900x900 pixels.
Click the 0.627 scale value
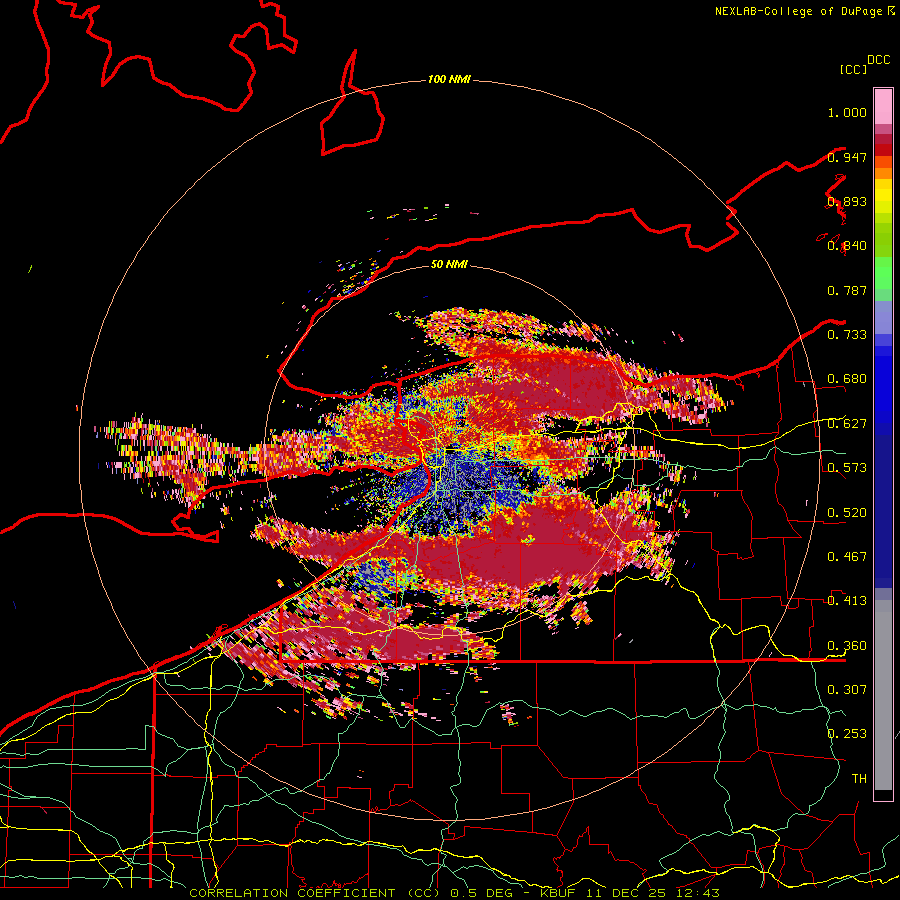(x=847, y=424)
